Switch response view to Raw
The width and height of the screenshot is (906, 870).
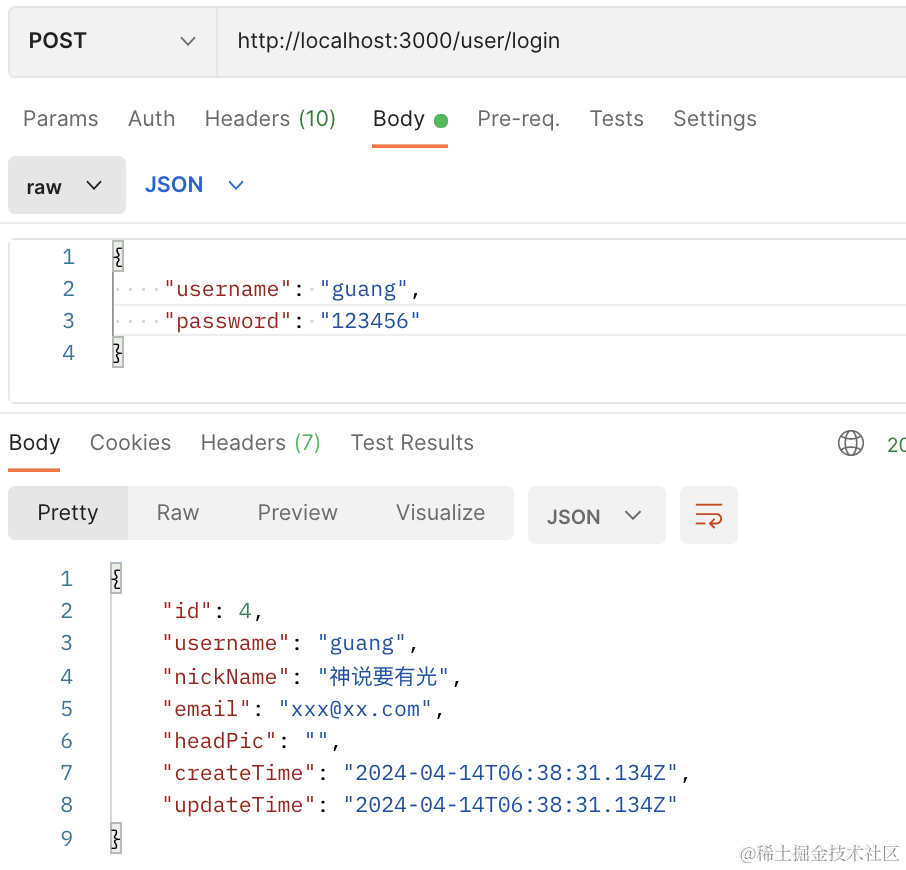coord(178,513)
